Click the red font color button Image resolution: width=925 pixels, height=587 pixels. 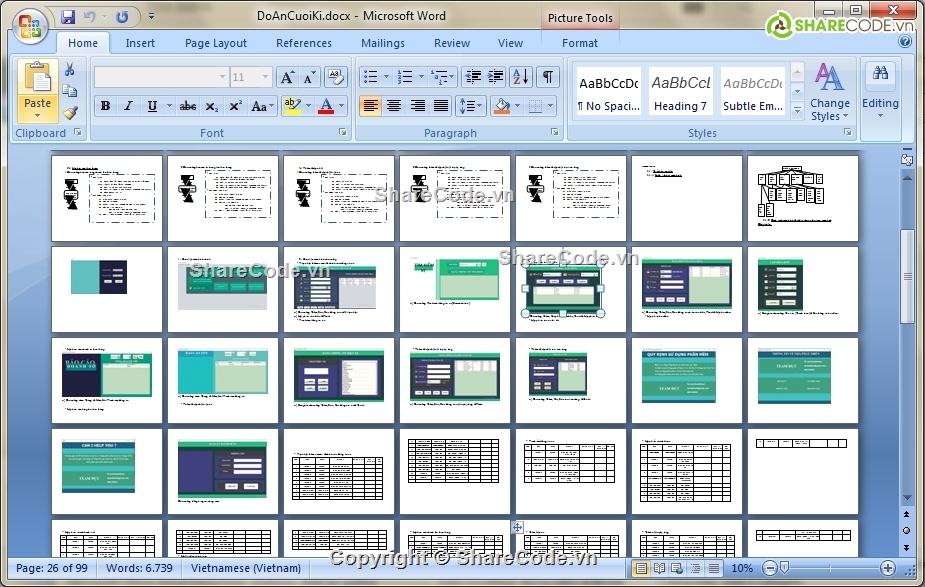click(326, 106)
